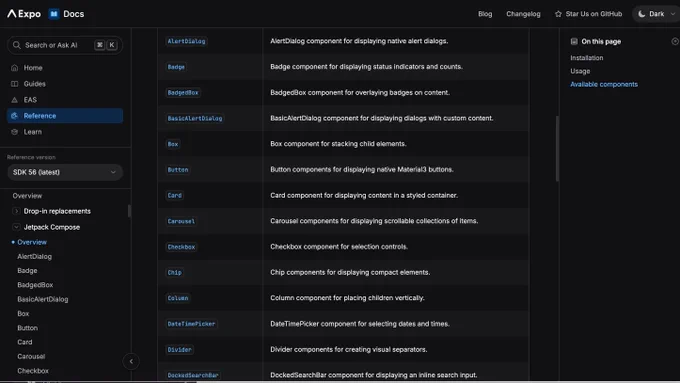Click the Chip components description text
The image size is (680, 383).
(350, 272)
